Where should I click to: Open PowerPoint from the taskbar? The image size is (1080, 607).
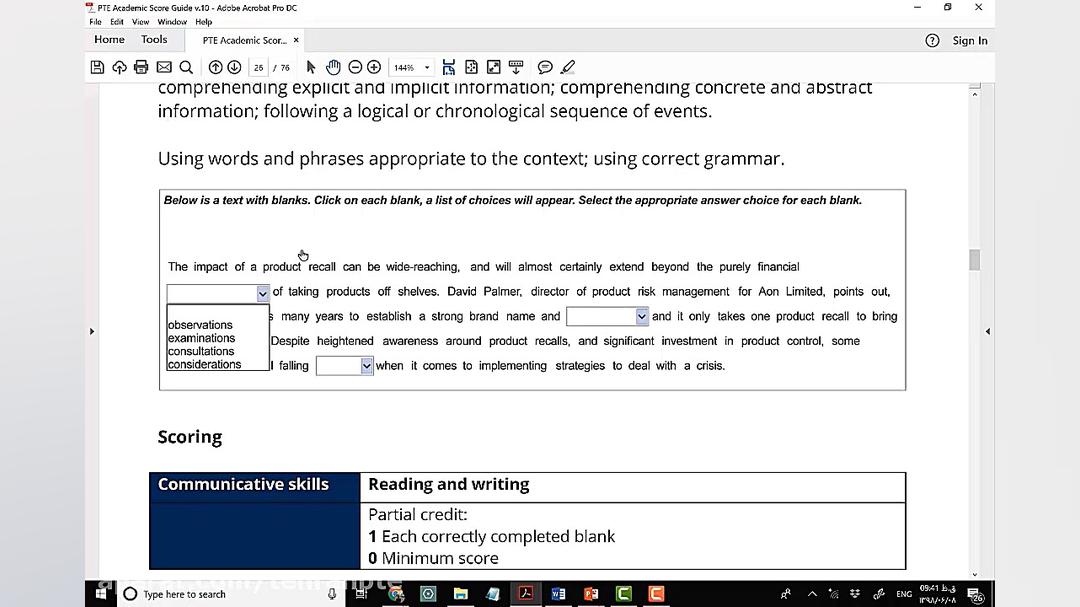pyautogui.click(x=591, y=594)
